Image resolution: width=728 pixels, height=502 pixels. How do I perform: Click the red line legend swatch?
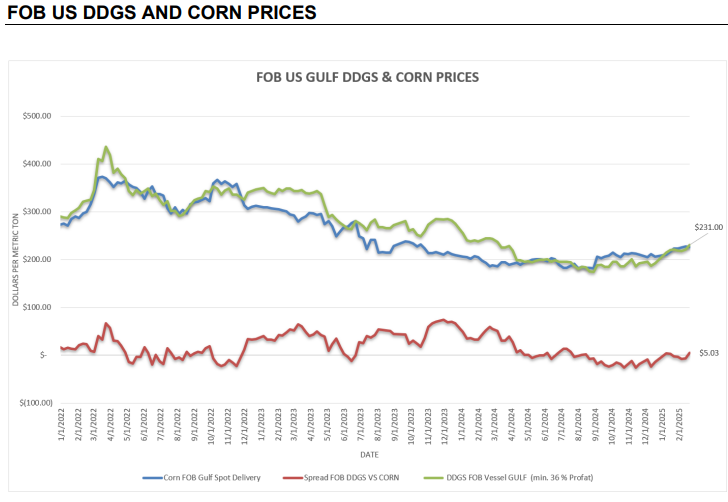pos(293,478)
